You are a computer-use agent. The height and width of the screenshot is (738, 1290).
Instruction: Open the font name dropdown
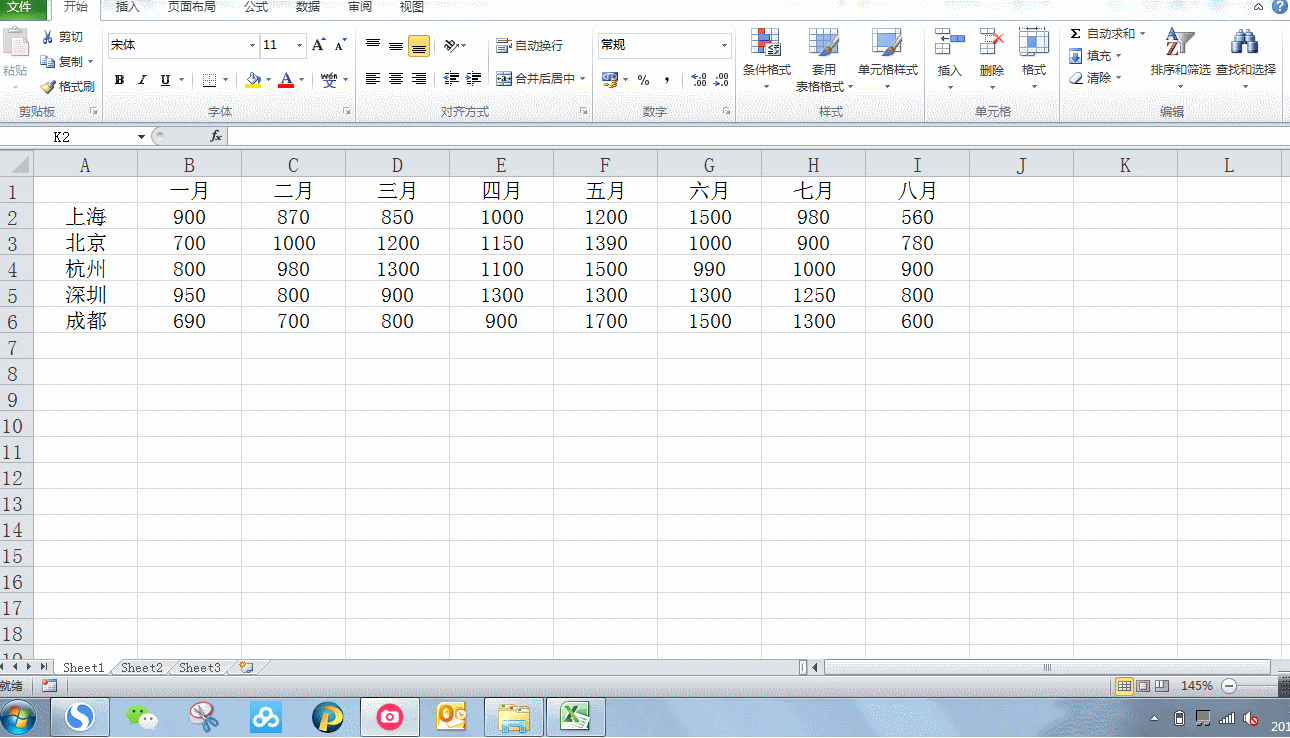[x=252, y=45]
